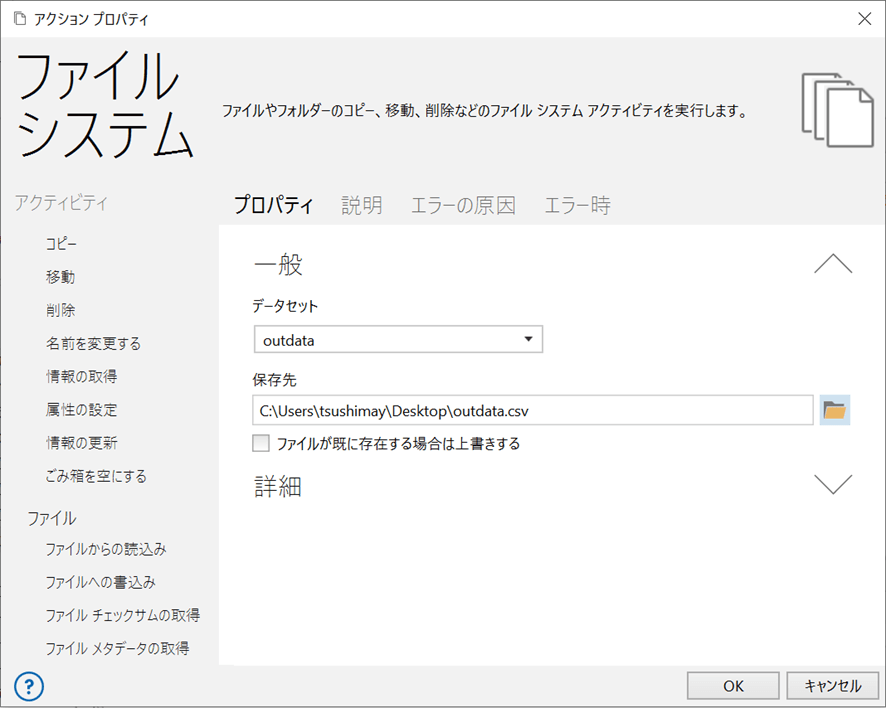
Task: Click the 詳細 section heading
Action: (277, 487)
